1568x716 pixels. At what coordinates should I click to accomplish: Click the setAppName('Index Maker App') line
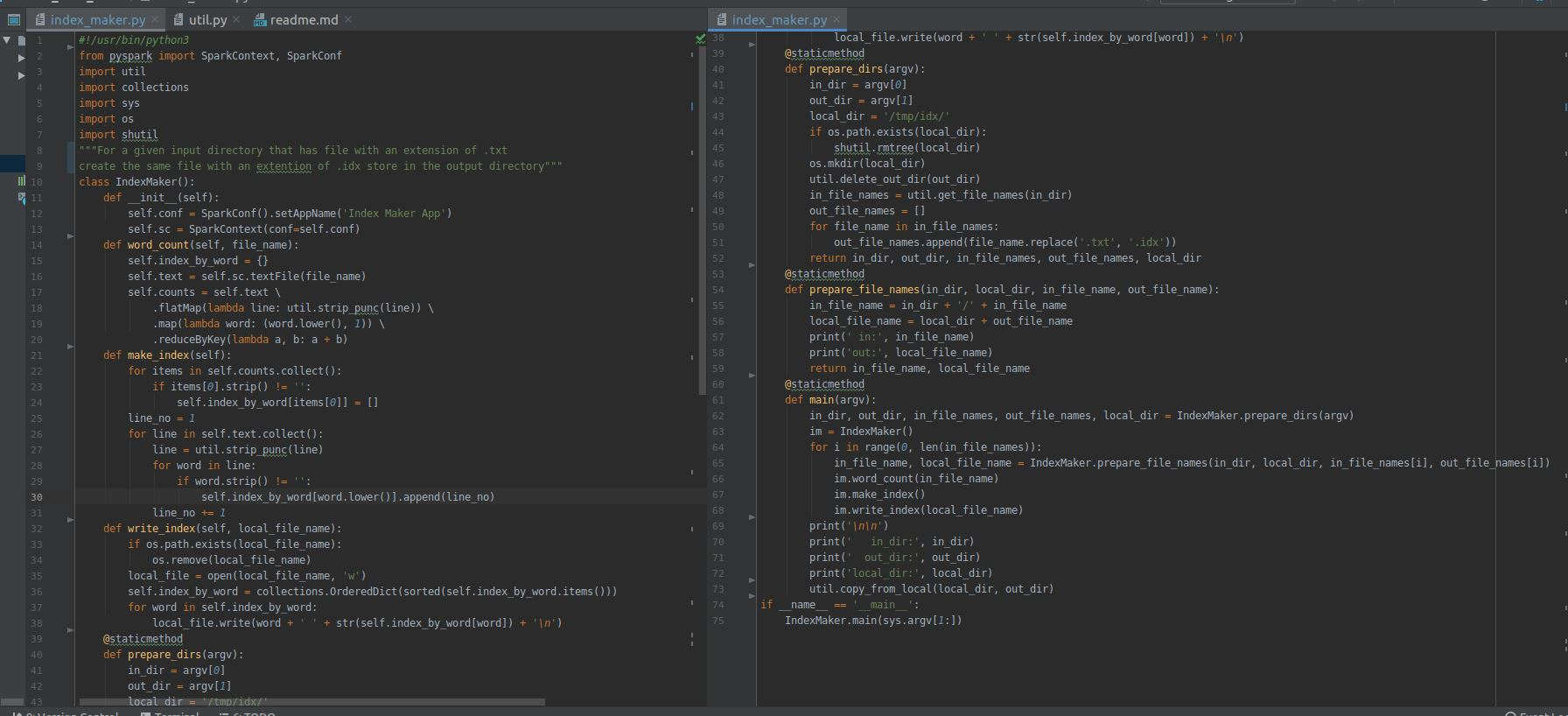coord(290,214)
